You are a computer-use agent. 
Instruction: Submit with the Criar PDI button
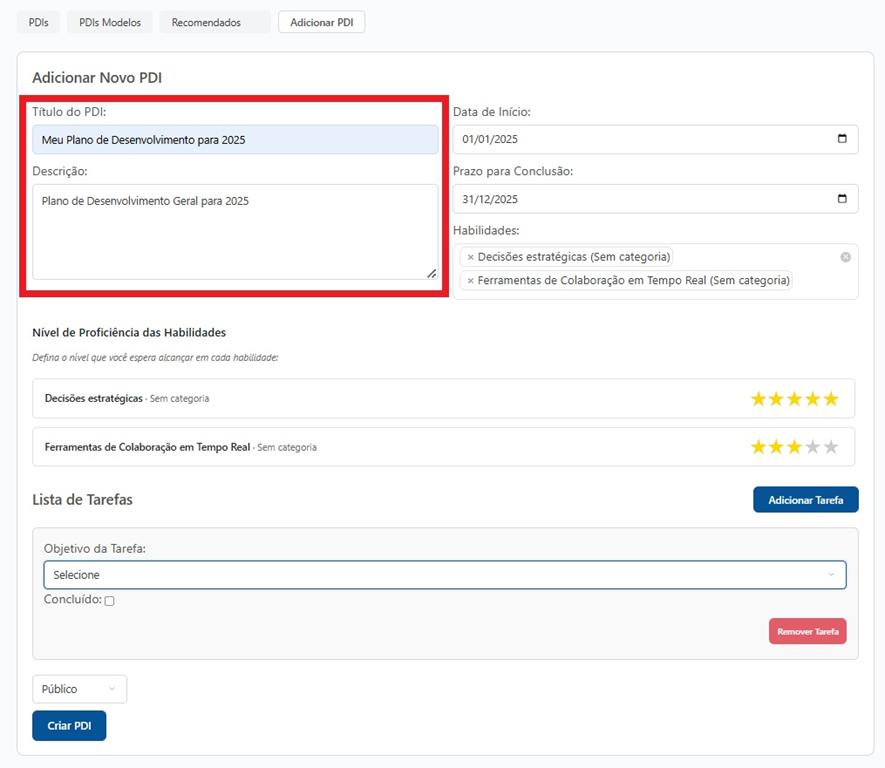(69, 725)
